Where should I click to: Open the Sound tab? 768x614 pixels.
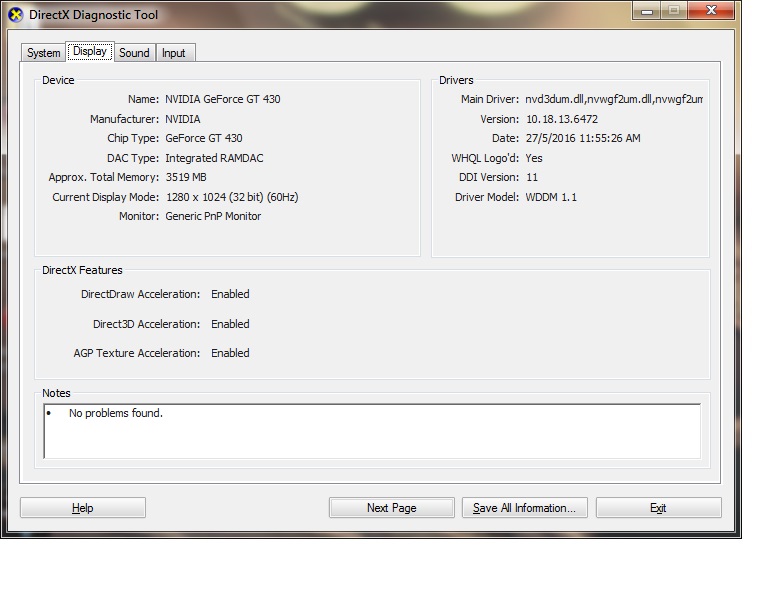tap(134, 53)
